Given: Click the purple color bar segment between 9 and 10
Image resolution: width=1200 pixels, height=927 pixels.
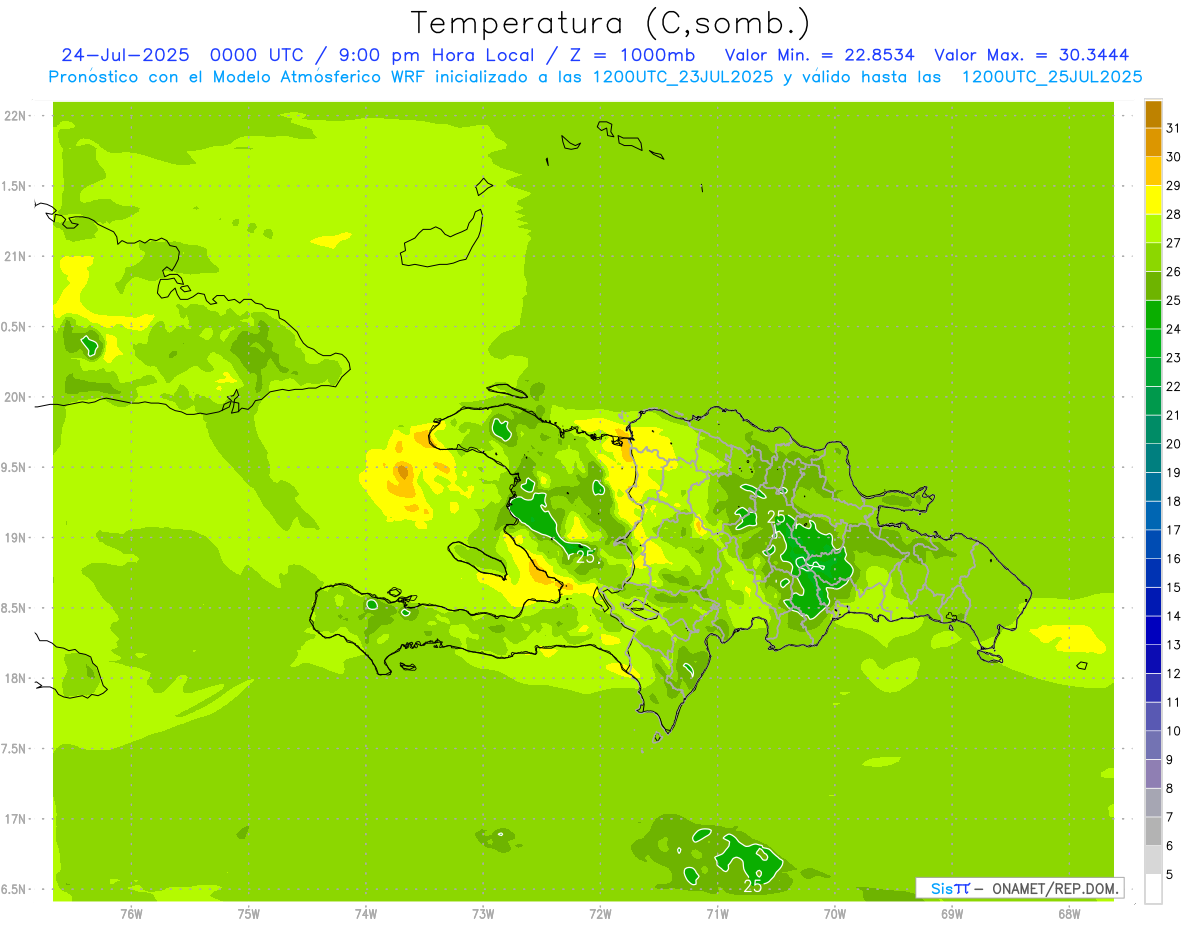Looking at the screenshot, I should click(x=1153, y=745).
